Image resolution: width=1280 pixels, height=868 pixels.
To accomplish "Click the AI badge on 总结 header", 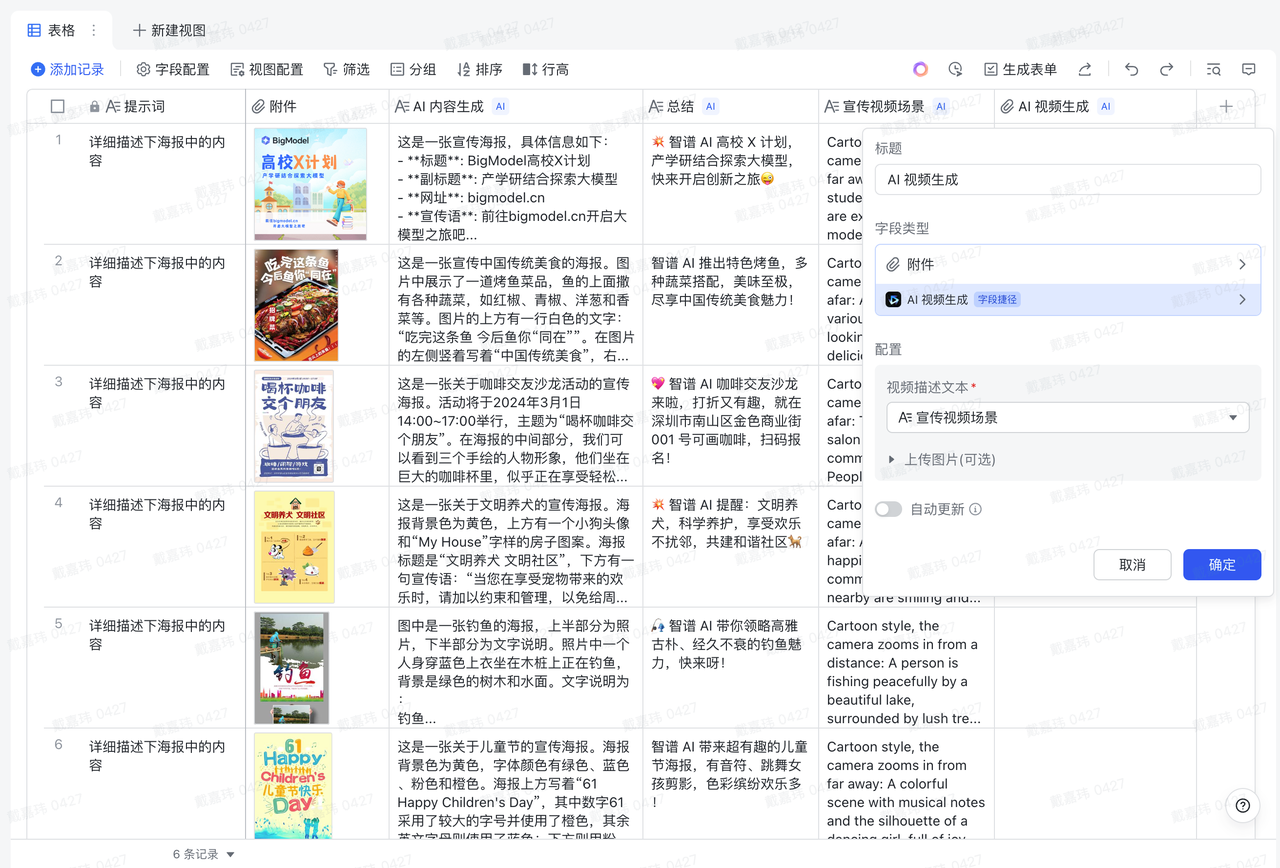I will pos(711,106).
